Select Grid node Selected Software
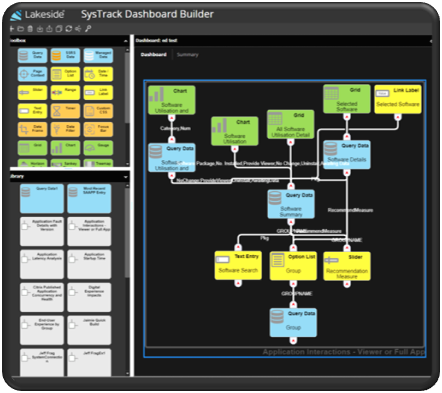 point(347,99)
